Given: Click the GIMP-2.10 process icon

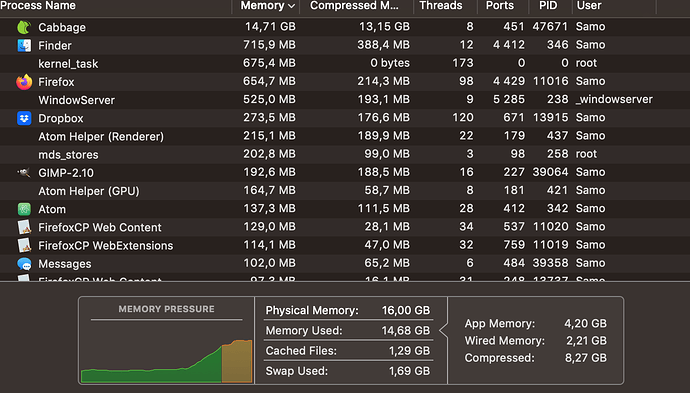Looking at the screenshot, I should 24,173.
